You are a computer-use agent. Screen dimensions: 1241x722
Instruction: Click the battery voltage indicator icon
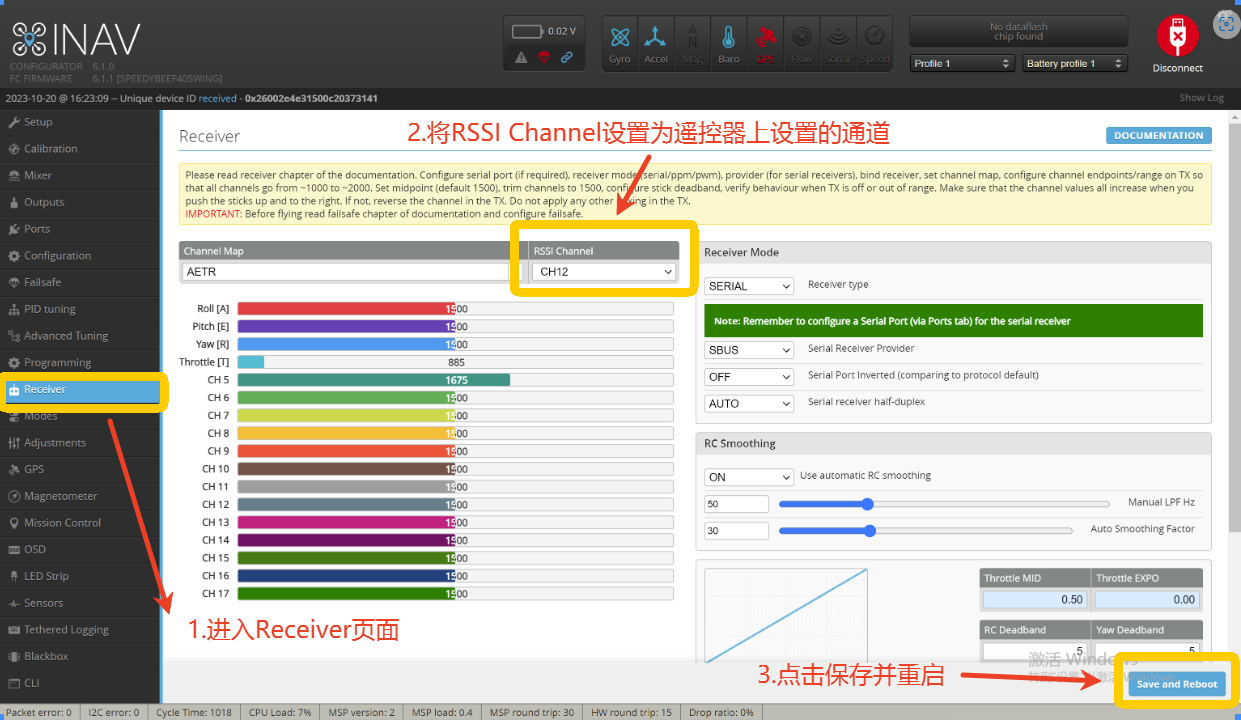[527, 32]
